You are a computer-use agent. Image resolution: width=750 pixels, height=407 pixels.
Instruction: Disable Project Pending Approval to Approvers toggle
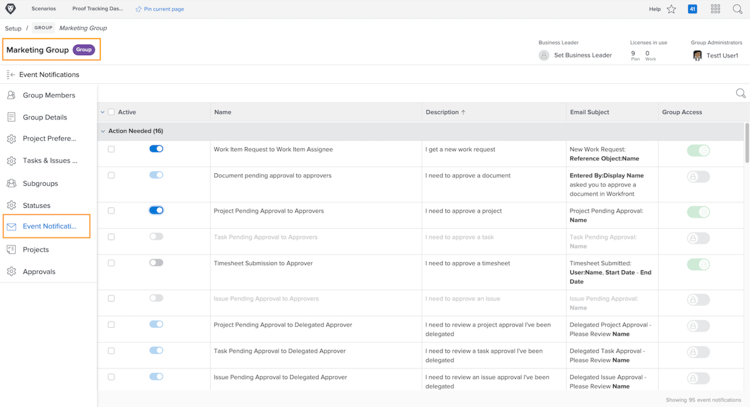click(x=156, y=211)
